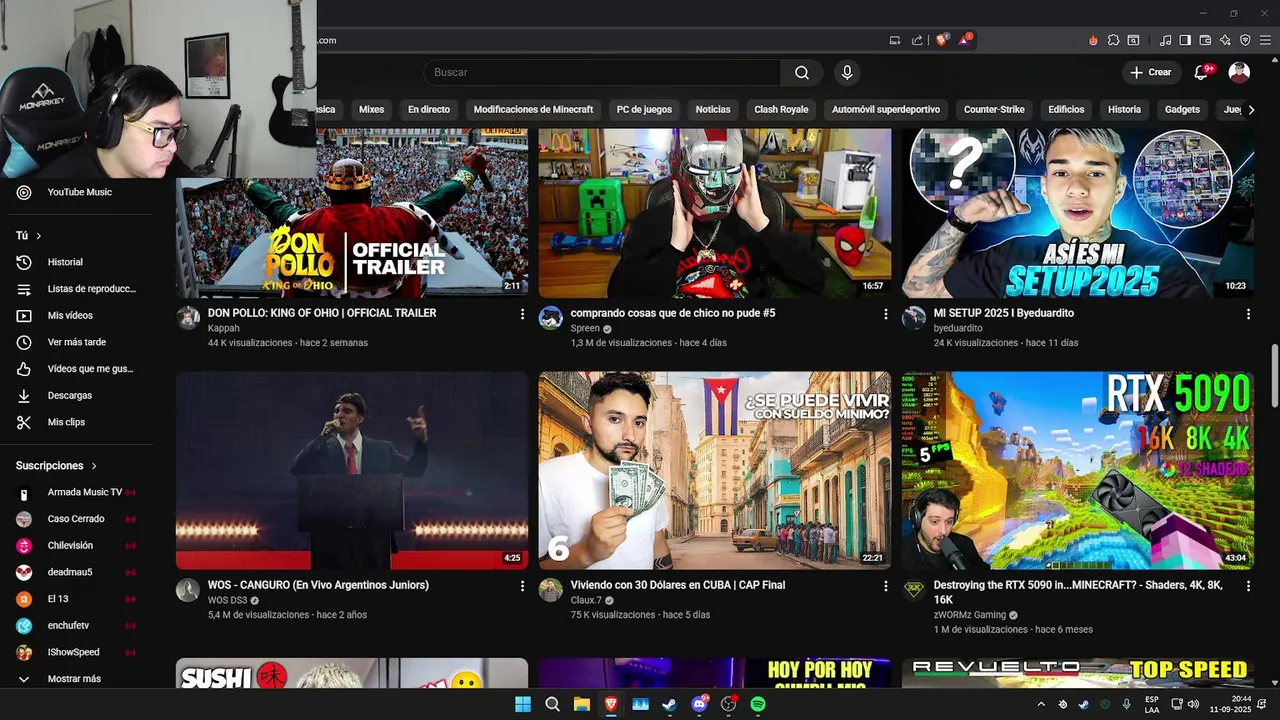Select the Noticias category chip
The image size is (1280, 720).
713,109
